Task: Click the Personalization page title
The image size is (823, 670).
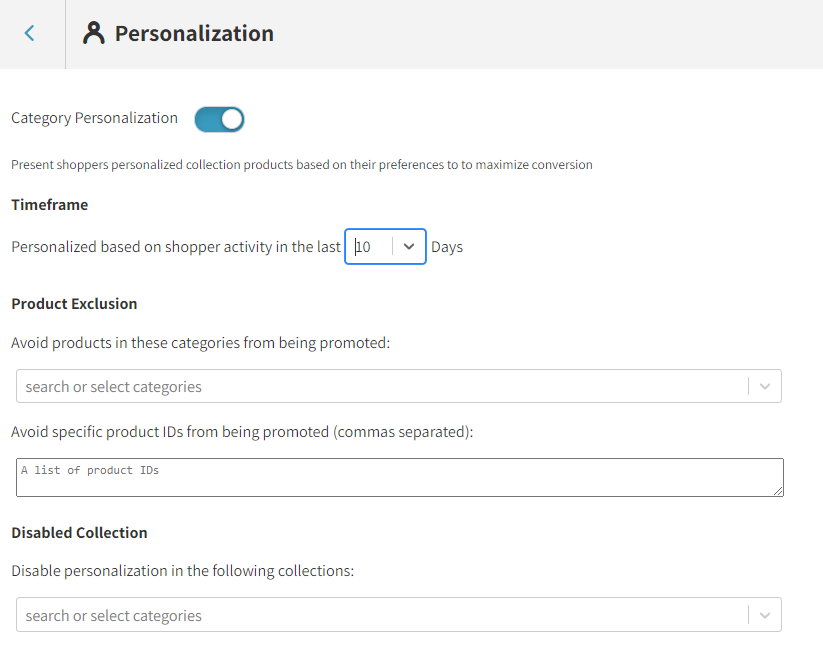Action: [x=194, y=33]
